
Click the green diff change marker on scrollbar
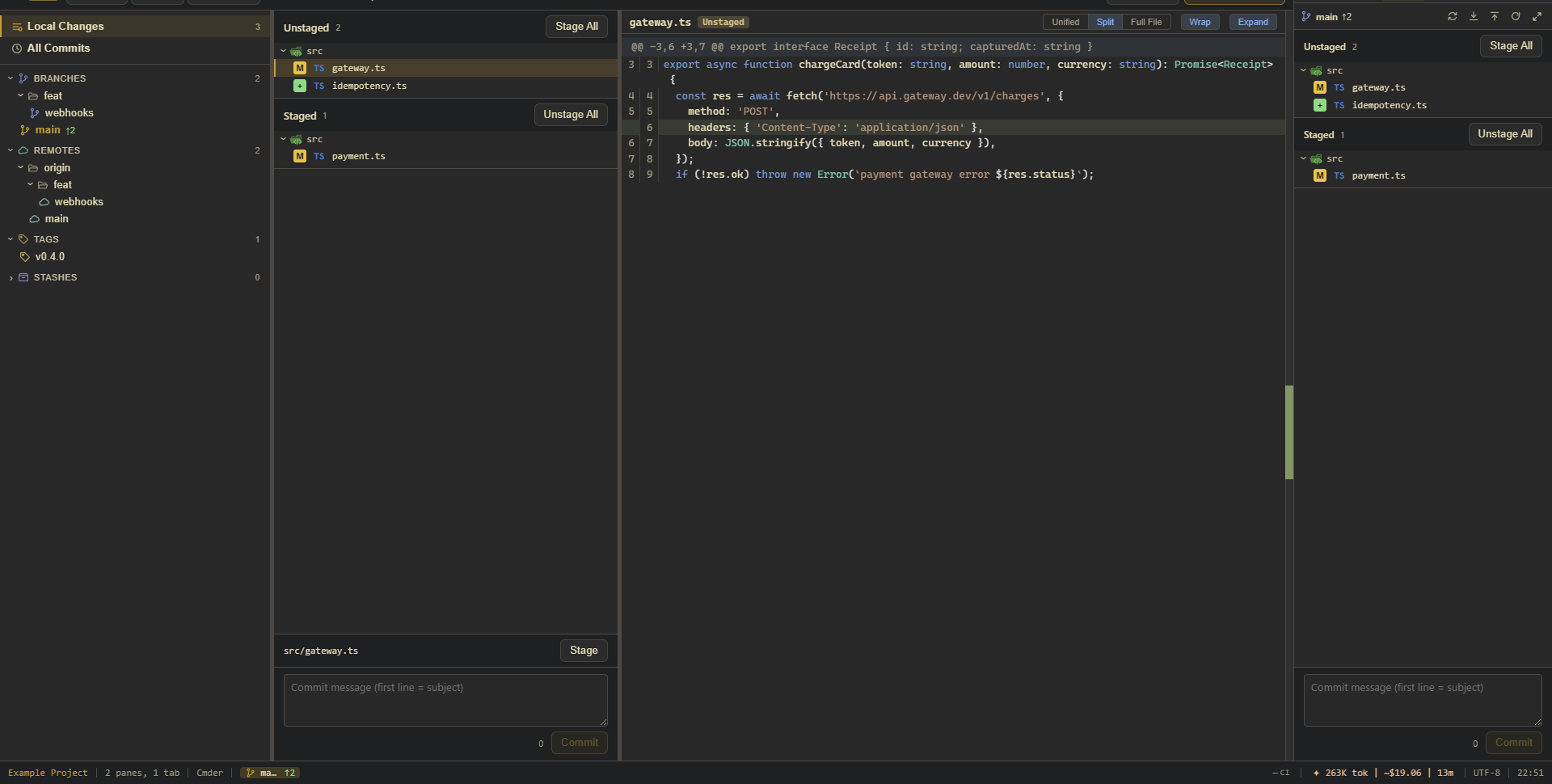(1289, 432)
